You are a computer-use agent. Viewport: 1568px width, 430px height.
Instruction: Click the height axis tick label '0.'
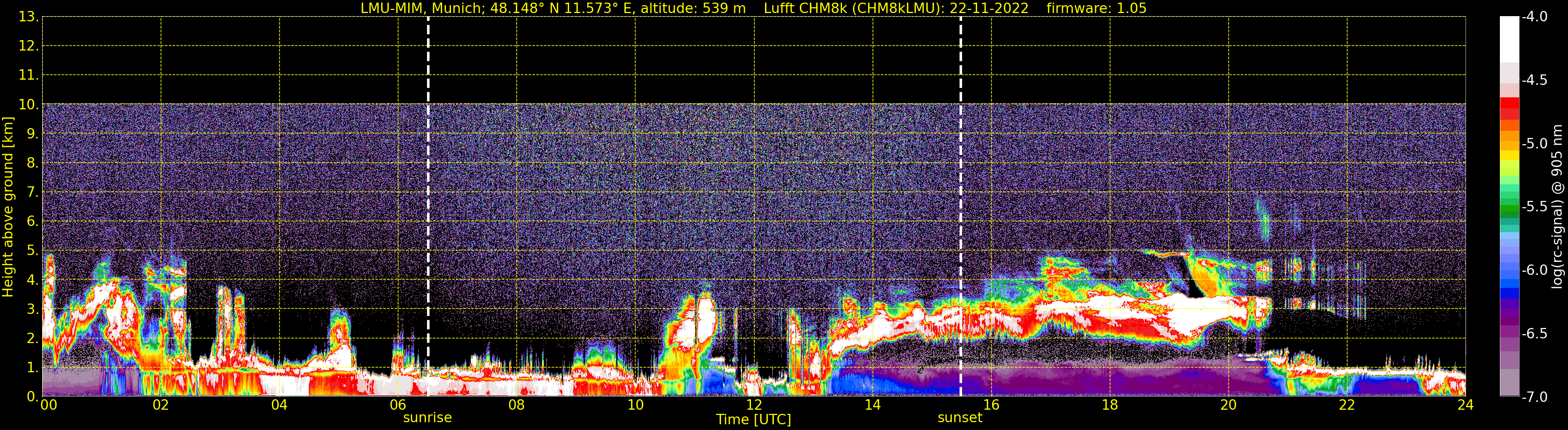[32, 397]
